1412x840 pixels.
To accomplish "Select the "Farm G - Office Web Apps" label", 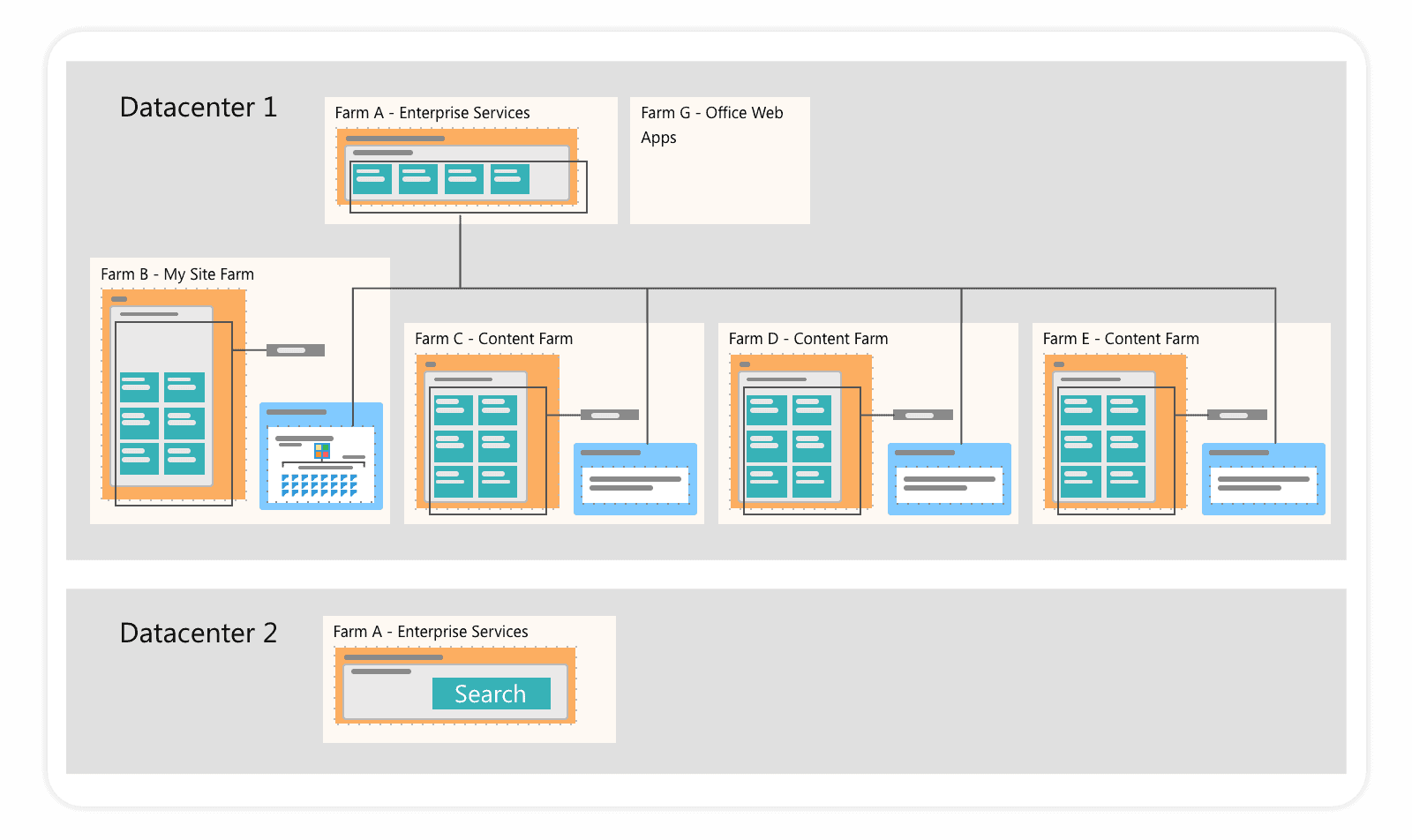I will 712,124.
